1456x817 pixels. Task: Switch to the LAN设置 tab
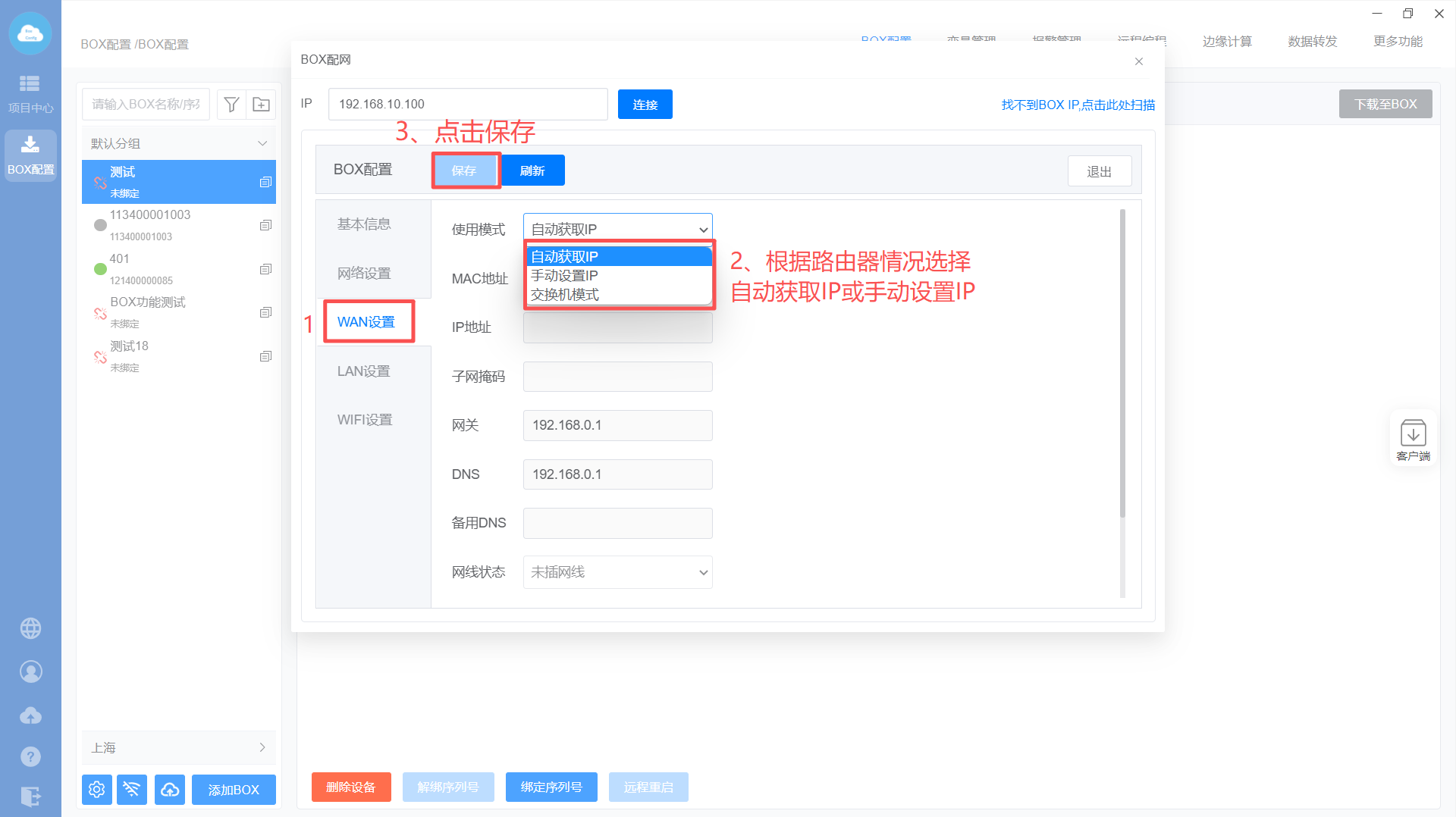pyautogui.click(x=364, y=371)
